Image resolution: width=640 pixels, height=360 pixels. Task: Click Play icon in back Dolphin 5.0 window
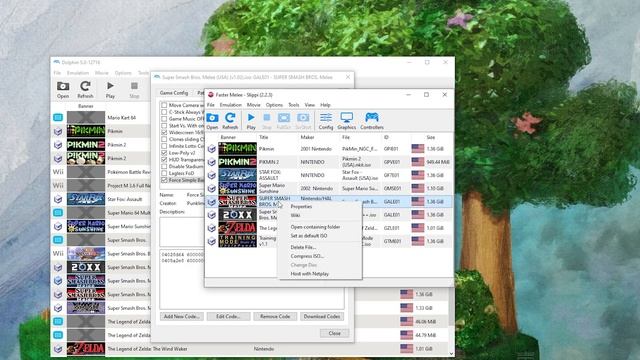[110, 89]
